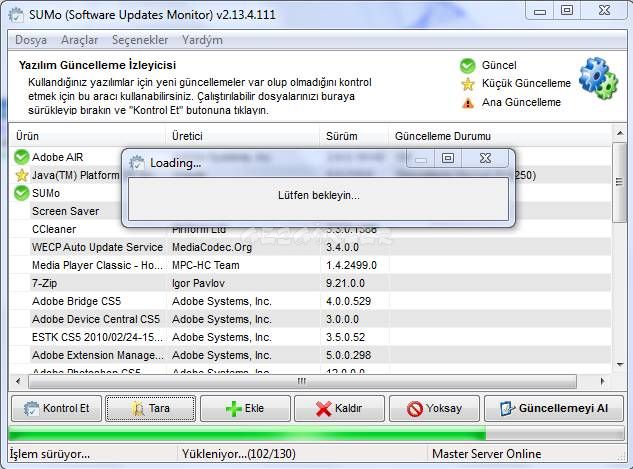Click the green loading progress bar
This screenshot has width=633, height=469.
pos(316,435)
